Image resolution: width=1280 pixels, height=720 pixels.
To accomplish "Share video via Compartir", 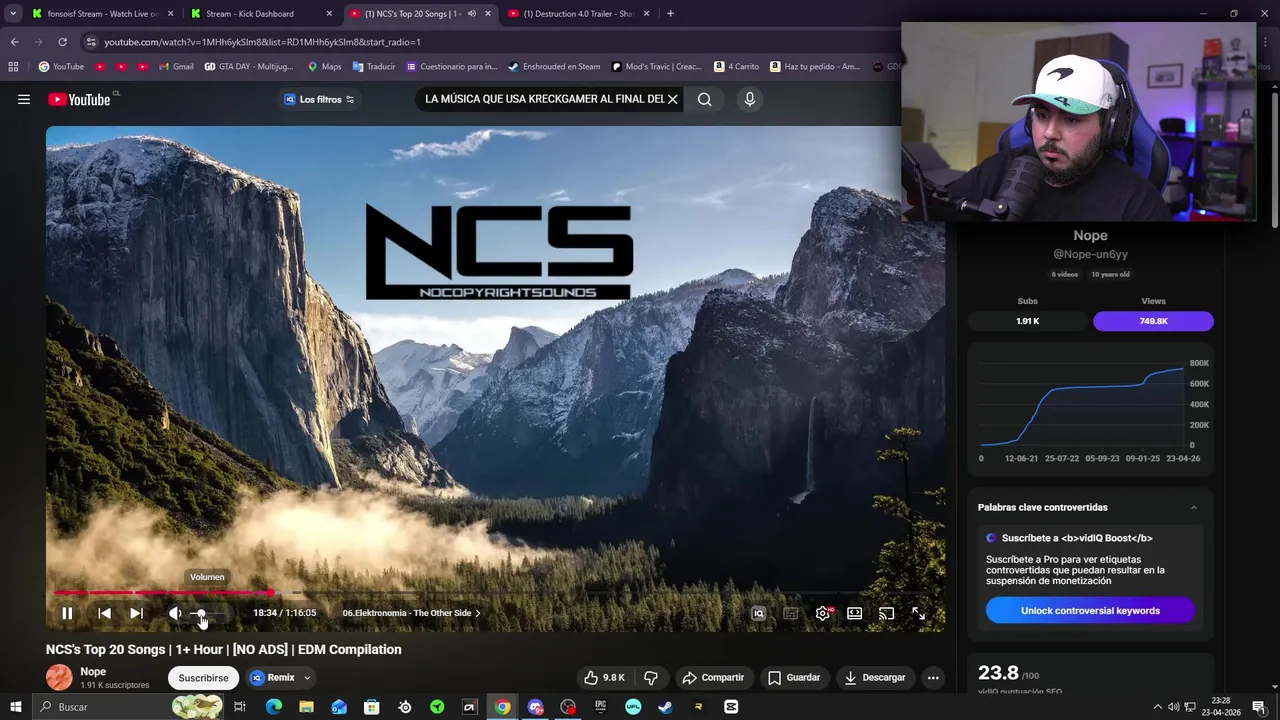I will 713,677.
